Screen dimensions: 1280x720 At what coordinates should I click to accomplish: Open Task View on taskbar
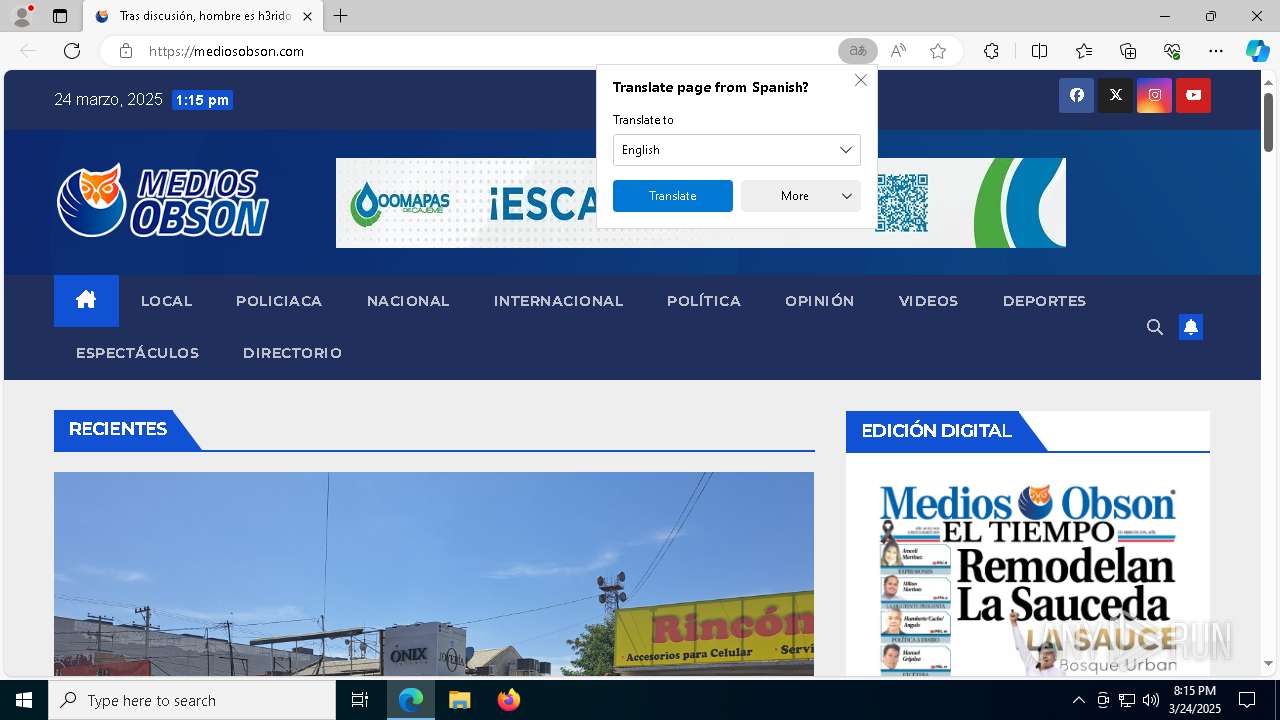(x=360, y=700)
